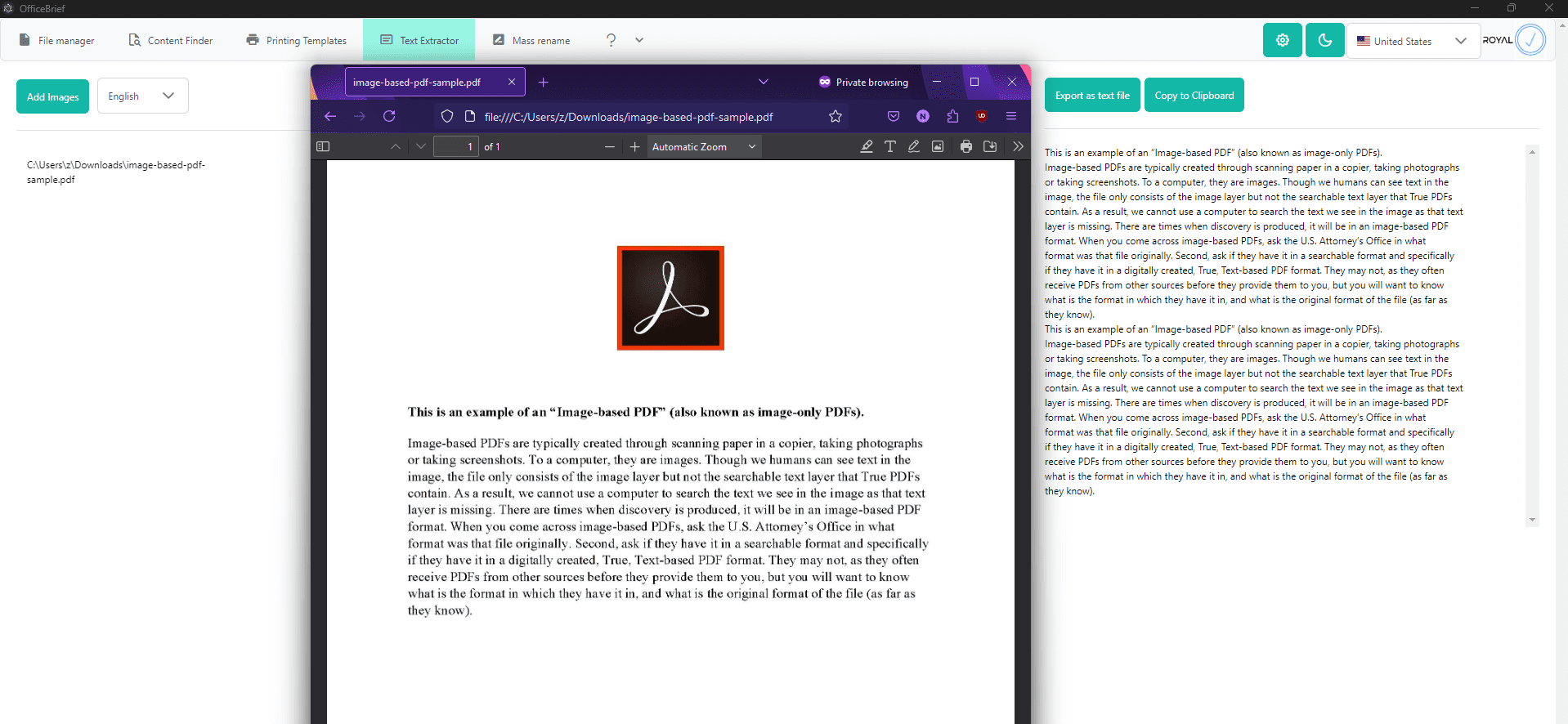
Task: Click scroll down arrow of extracted text
Action: (1532, 520)
